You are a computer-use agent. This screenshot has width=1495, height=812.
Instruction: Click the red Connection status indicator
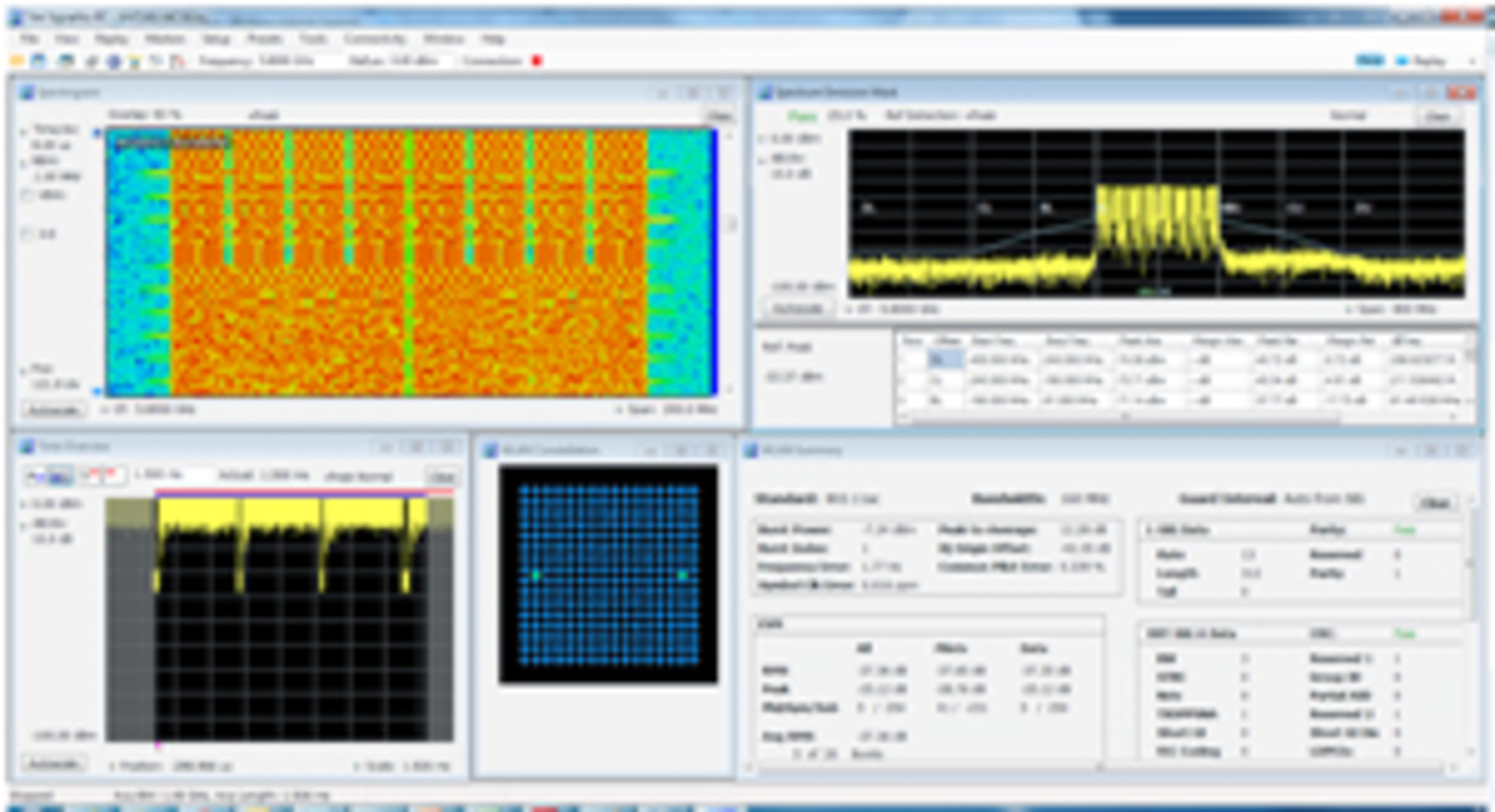[536, 61]
